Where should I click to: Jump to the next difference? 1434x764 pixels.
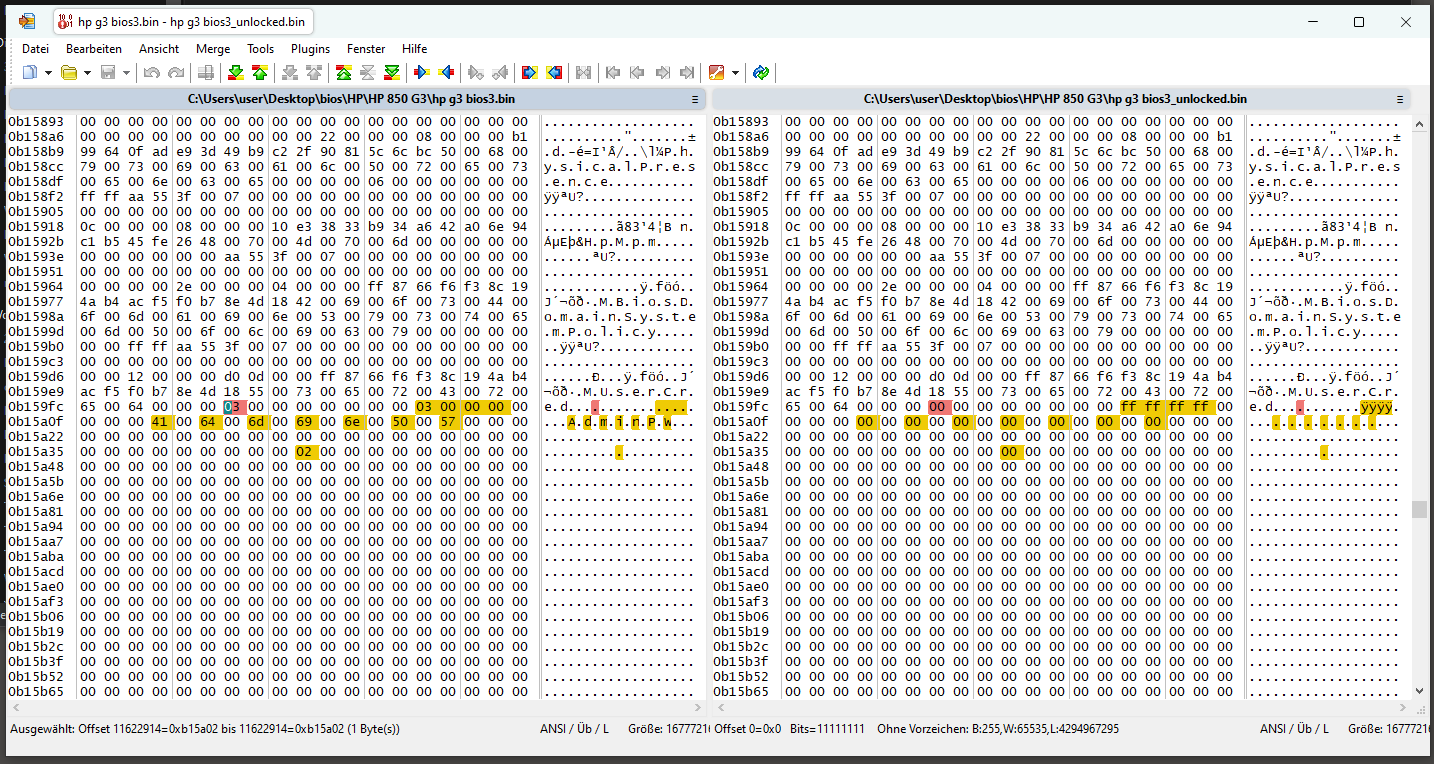pos(236,72)
